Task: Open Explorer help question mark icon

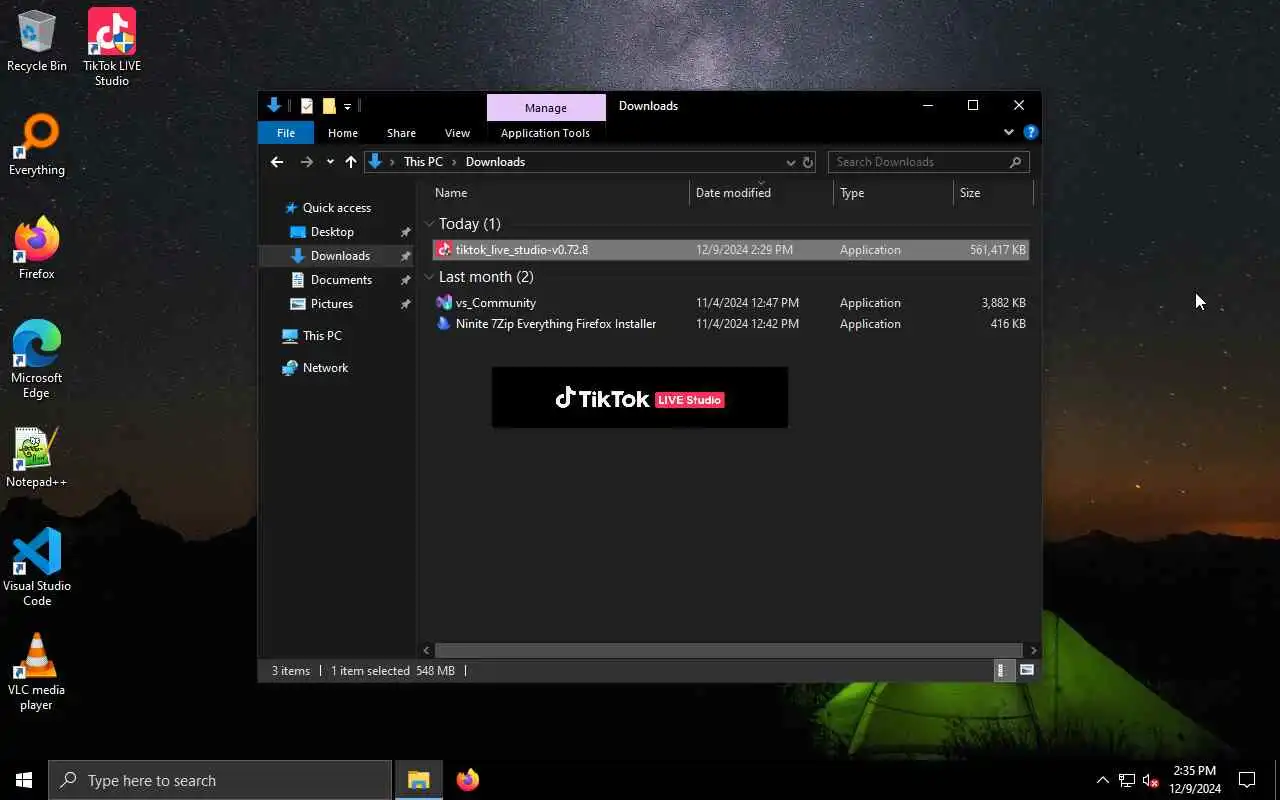Action: [1031, 132]
